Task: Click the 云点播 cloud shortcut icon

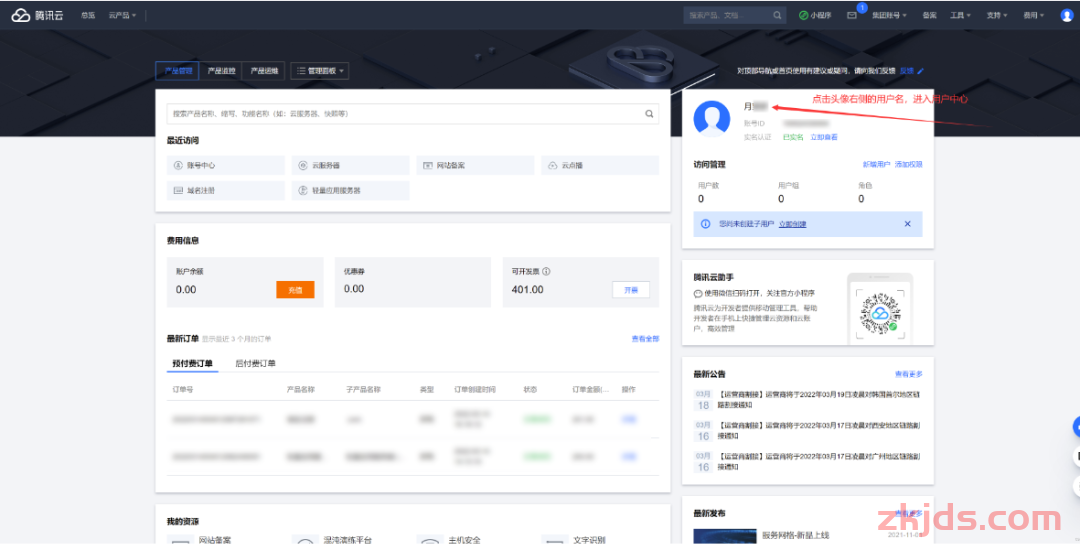Action: pos(552,165)
